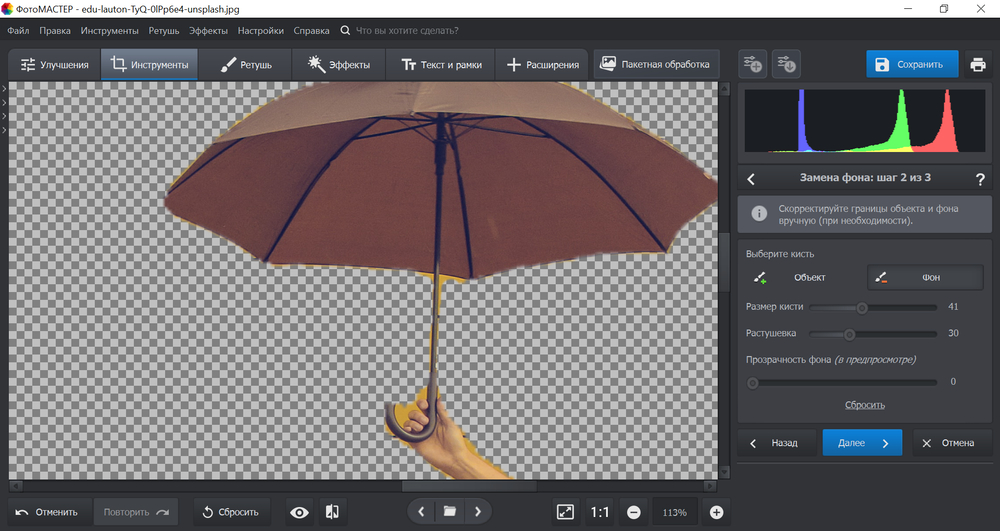Click the Далее button
This screenshot has height=531, width=1000.
point(862,442)
